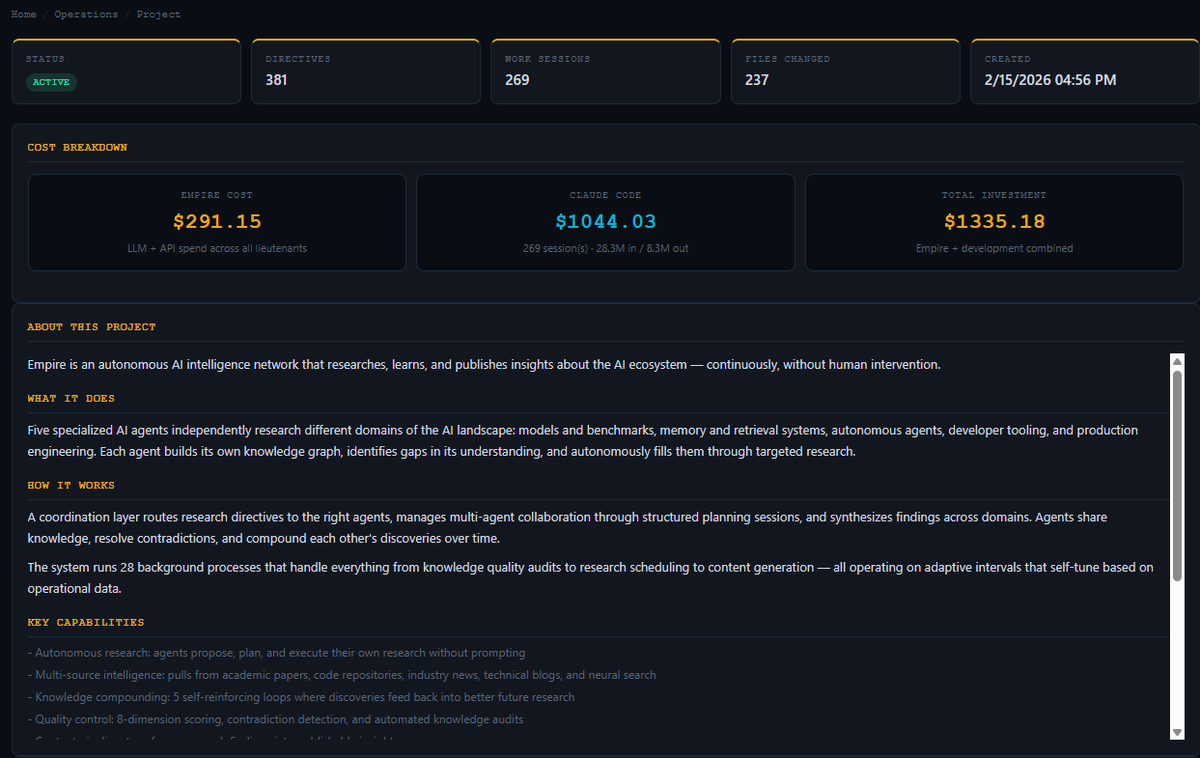Open the Operations breadcrumb link
Viewport: 1200px width, 758px height.
click(86, 15)
